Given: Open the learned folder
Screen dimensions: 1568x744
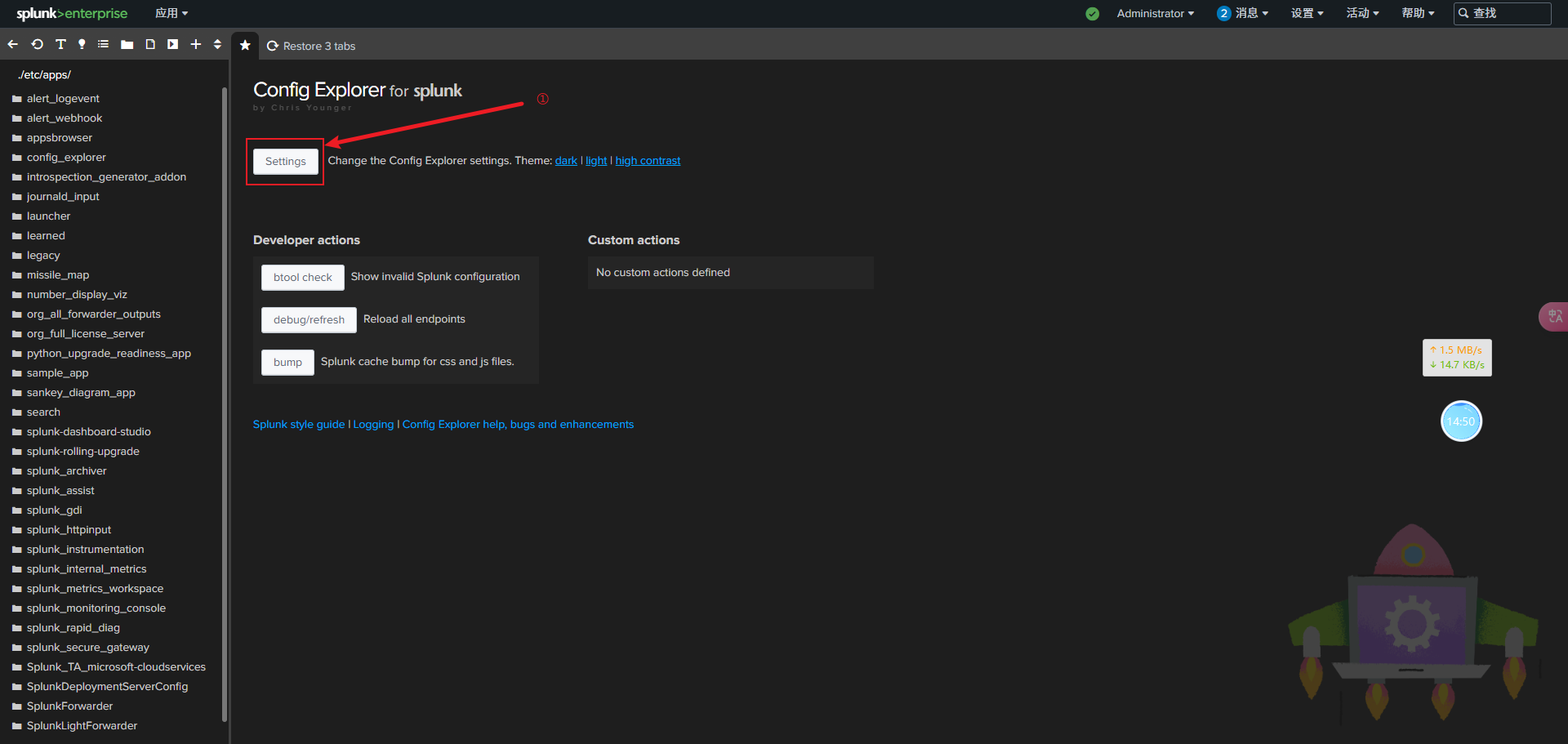Looking at the screenshot, I should coord(46,236).
